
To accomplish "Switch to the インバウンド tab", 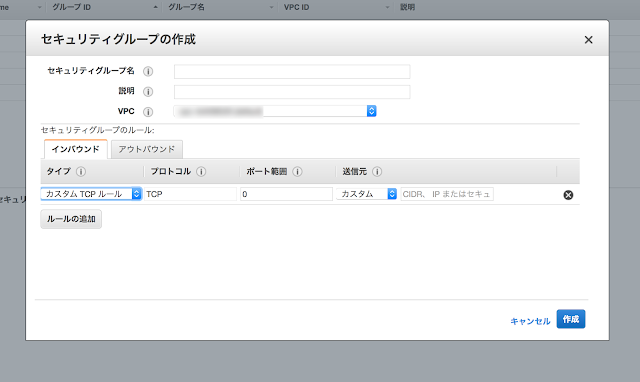I will pyautogui.click(x=76, y=149).
